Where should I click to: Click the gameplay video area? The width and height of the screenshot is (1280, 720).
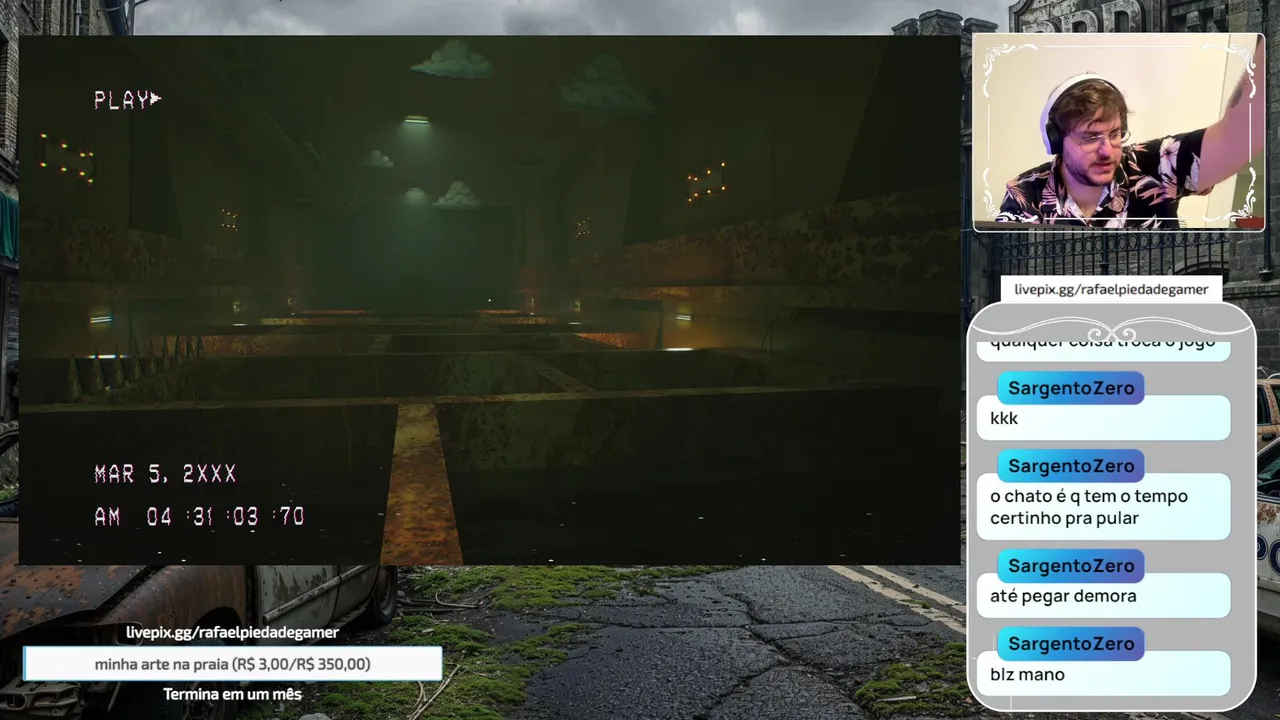point(489,300)
